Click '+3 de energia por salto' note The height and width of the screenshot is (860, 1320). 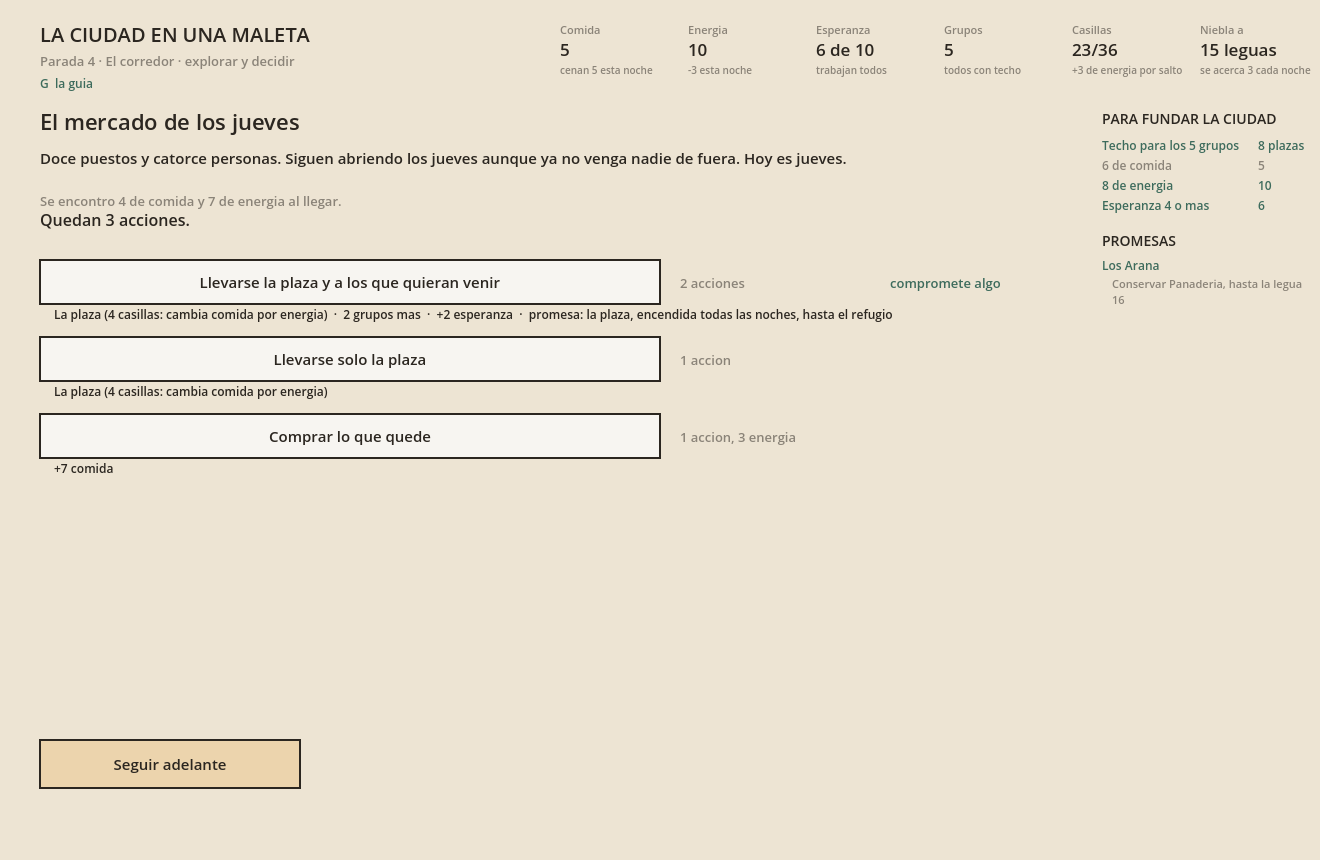pyautogui.click(x=1127, y=71)
